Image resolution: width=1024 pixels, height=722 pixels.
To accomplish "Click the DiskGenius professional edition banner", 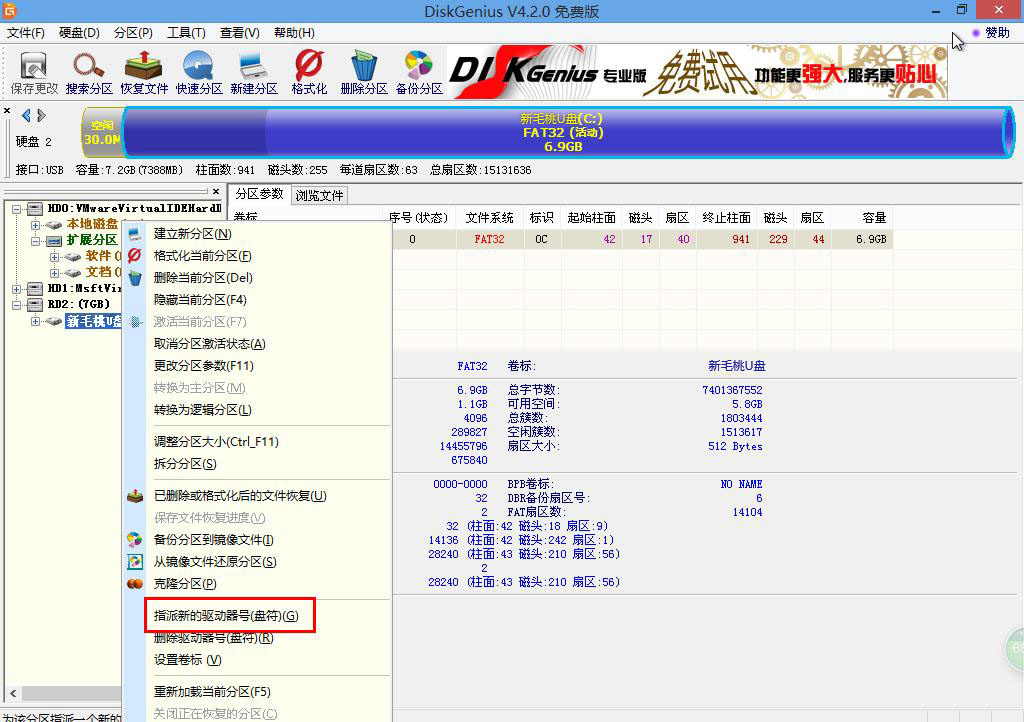I will pyautogui.click(x=697, y=72).
